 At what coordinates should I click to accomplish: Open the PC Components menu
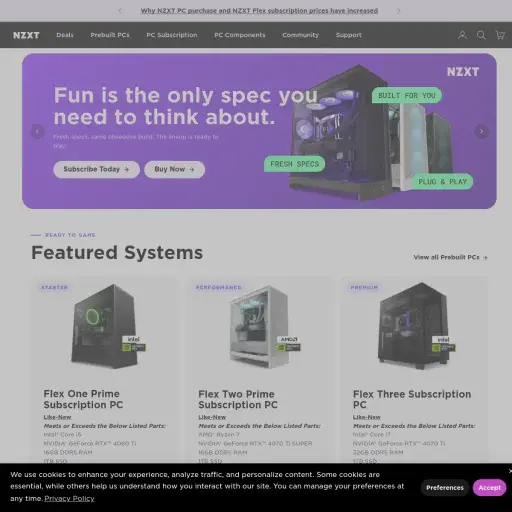tap(240, 35)
